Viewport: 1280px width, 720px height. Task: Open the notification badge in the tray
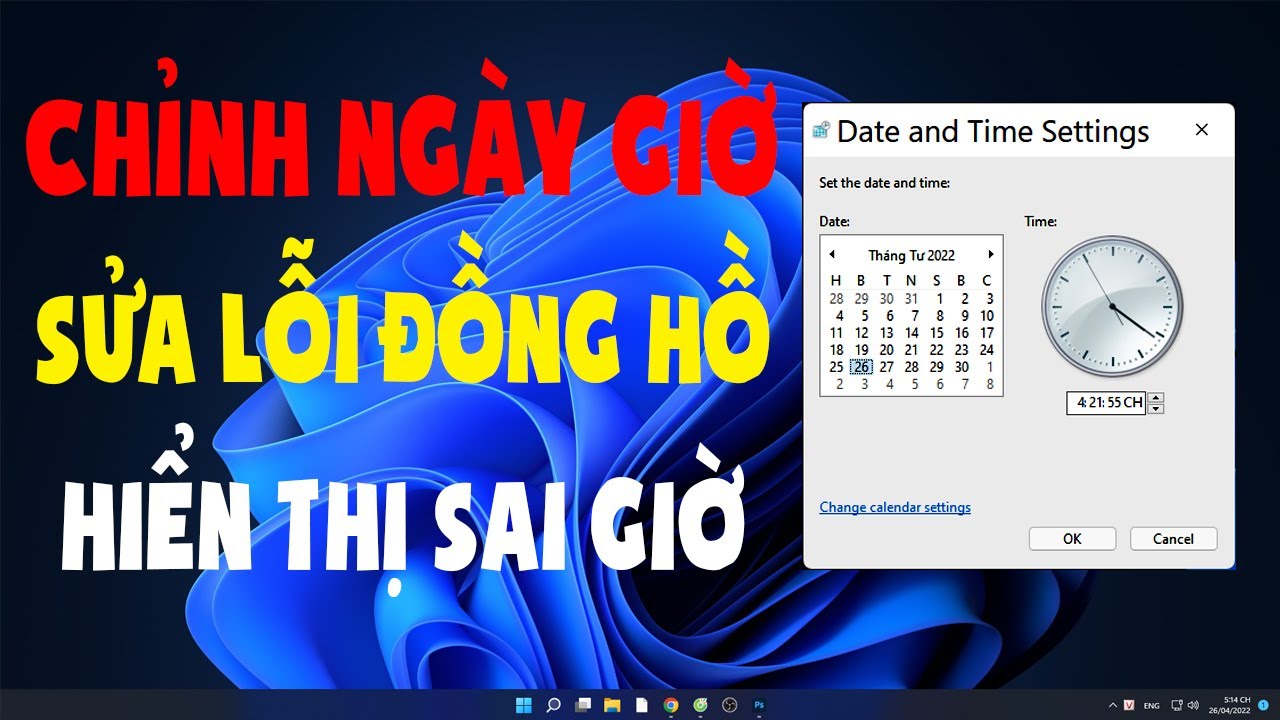point(1263,705)
